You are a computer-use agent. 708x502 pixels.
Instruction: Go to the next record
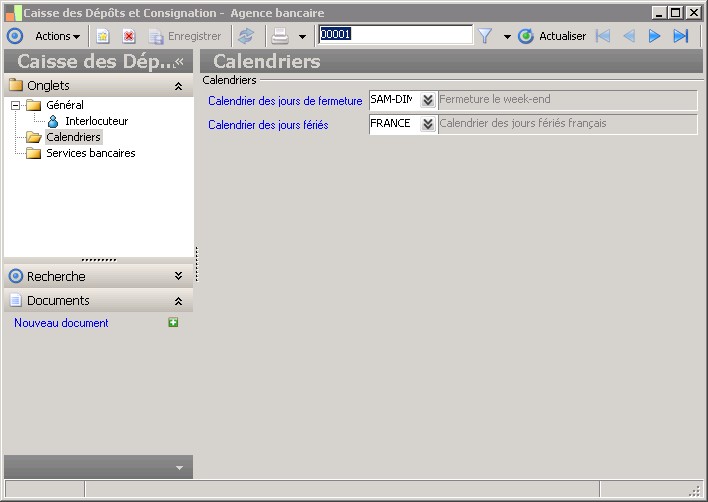(654, 36)
